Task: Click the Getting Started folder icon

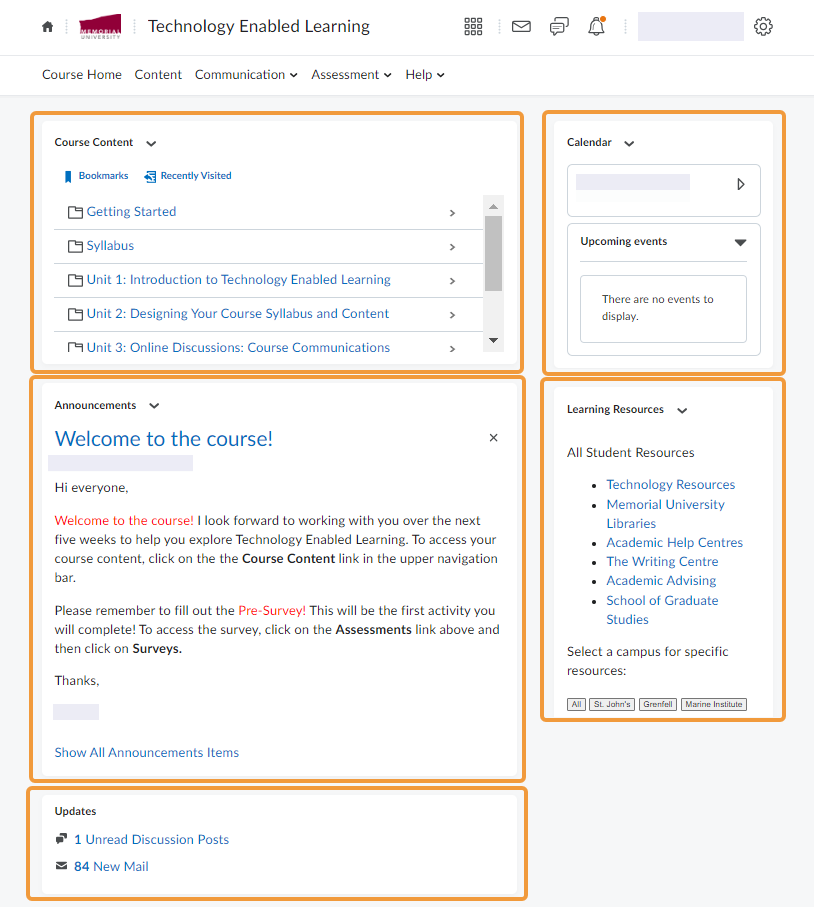Action: coord(75,212)
